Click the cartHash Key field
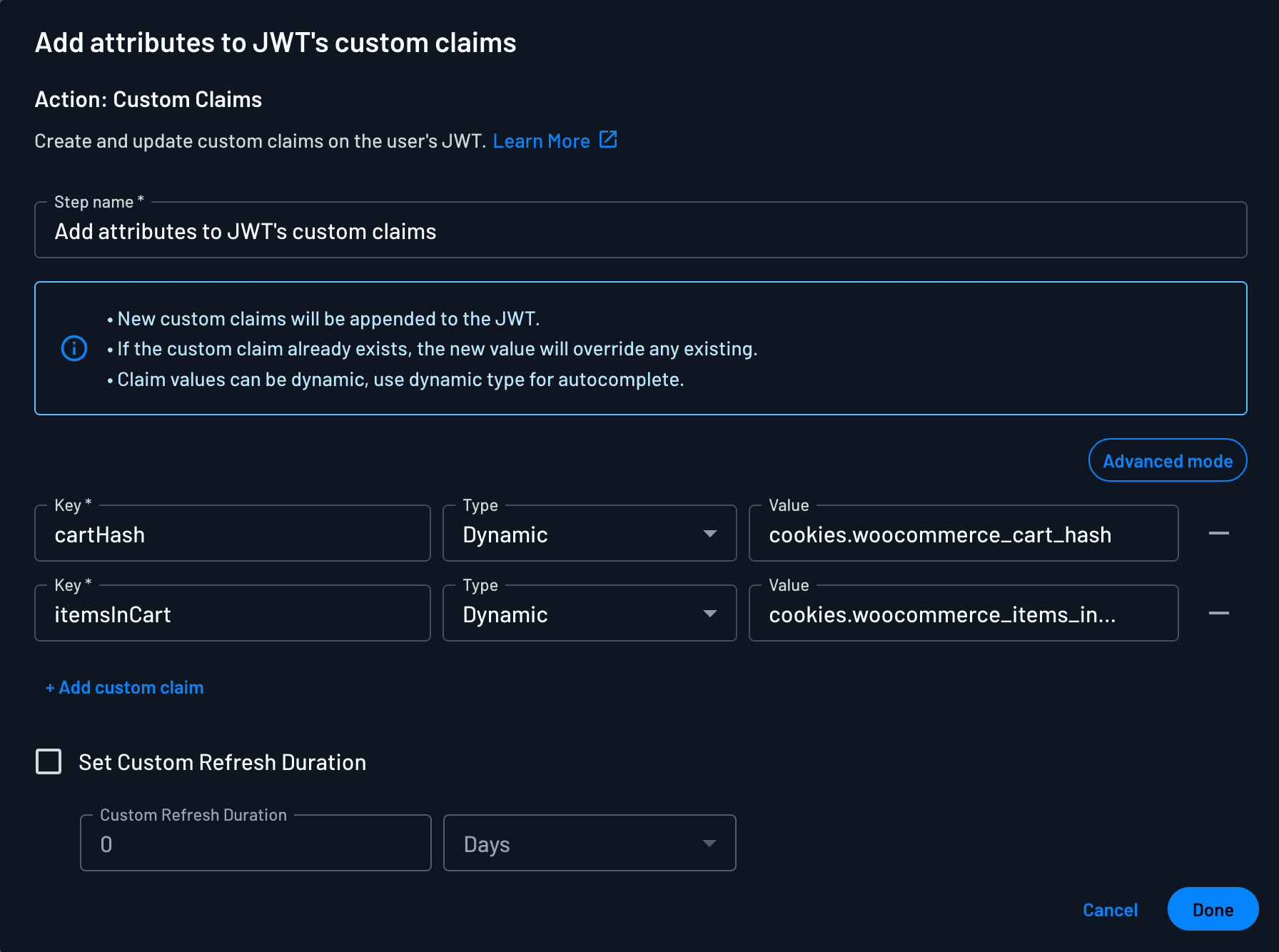Screen dimensions: 1279x952 coord(232,533)
